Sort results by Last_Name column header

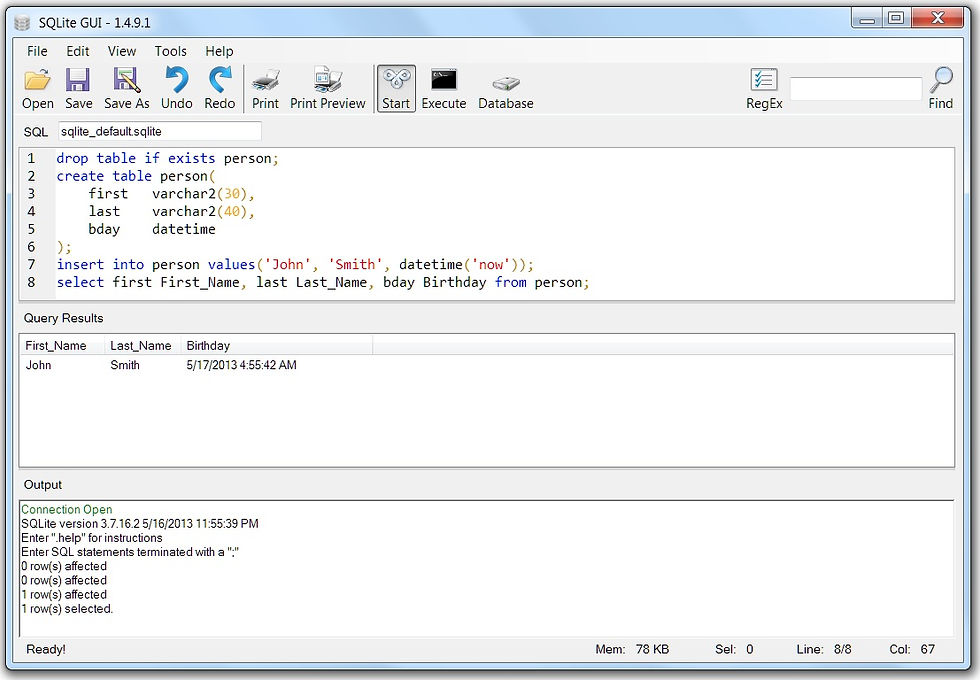pos(142,346)
